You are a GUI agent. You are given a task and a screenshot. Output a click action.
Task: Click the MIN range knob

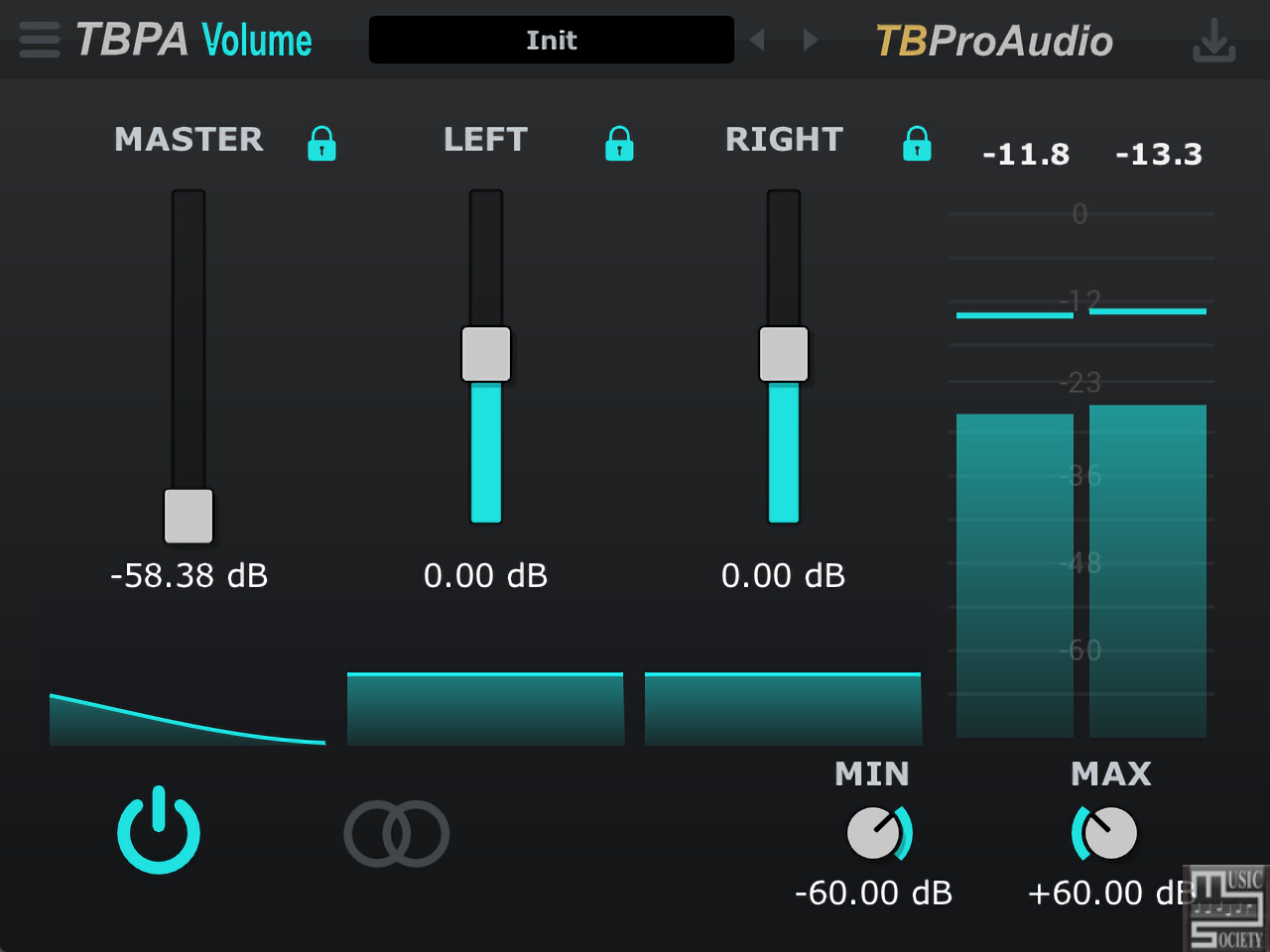pos(875,833)
